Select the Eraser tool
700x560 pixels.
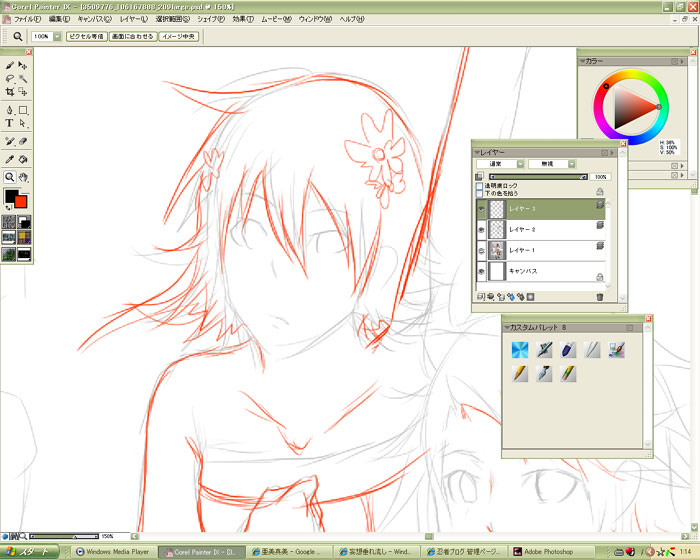tap(23, 141)
